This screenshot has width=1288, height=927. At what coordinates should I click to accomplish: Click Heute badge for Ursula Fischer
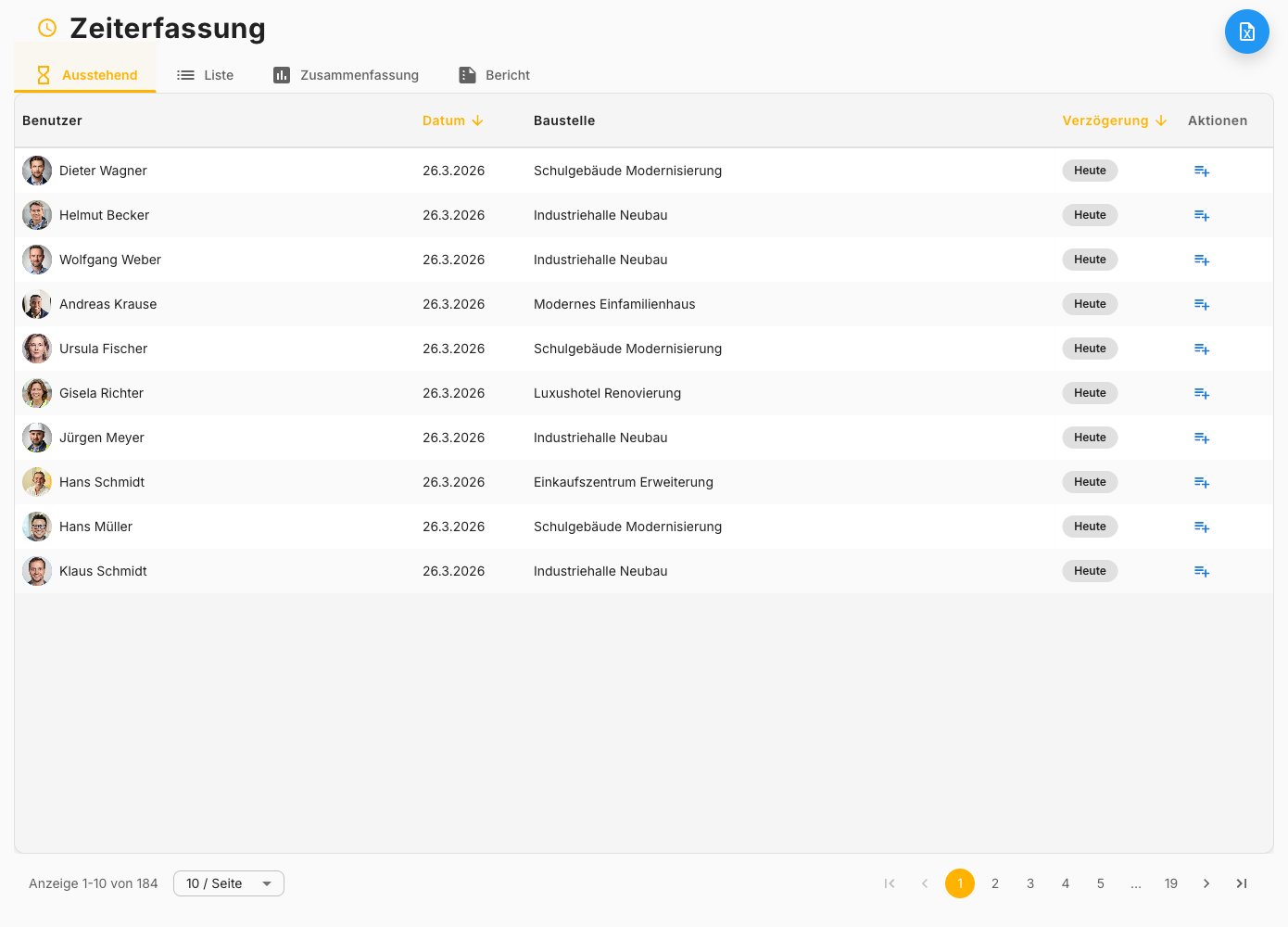pyautogui.click(x=1090, y=349)
